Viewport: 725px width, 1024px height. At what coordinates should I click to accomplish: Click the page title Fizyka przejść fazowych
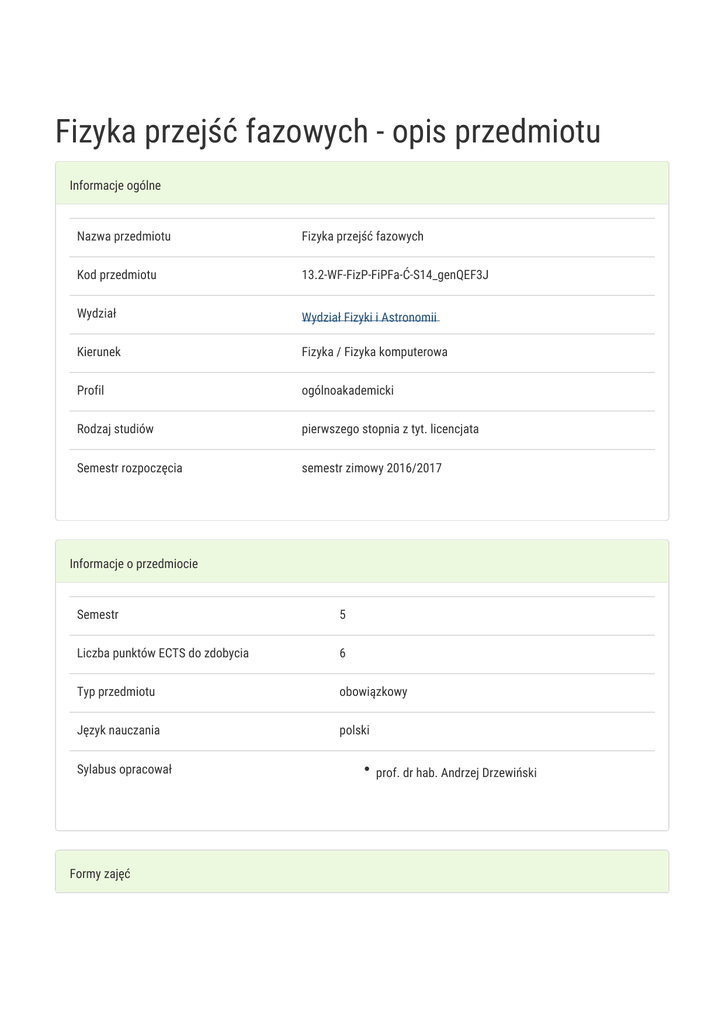[x=327, y=131]
